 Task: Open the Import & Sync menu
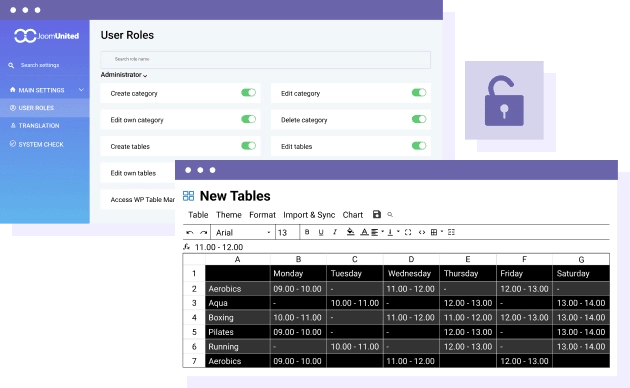pyautogui.click(x=309, y=215)
